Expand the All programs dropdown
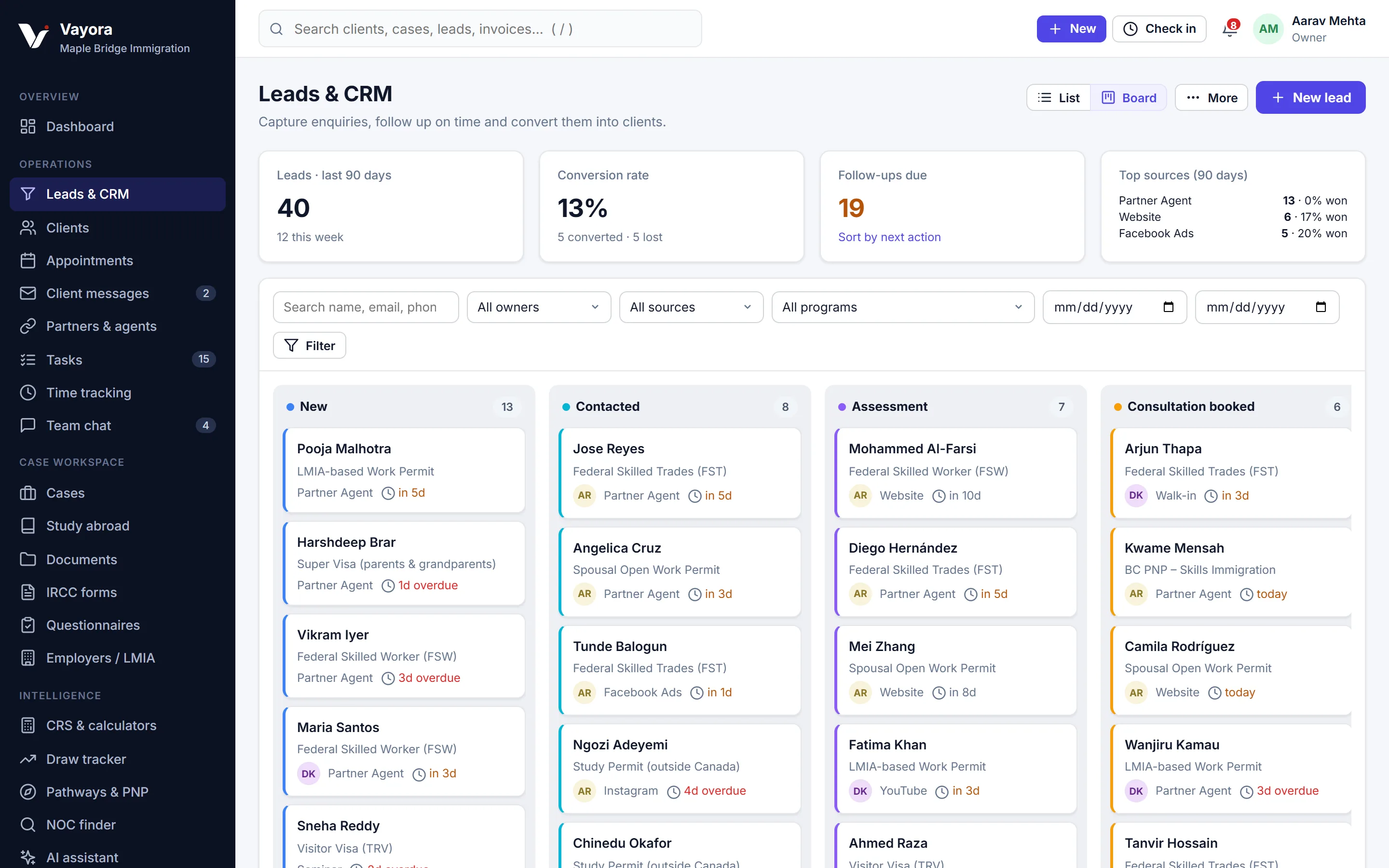The width and height of the screenshot is (1389, 868). click(903, 307)
